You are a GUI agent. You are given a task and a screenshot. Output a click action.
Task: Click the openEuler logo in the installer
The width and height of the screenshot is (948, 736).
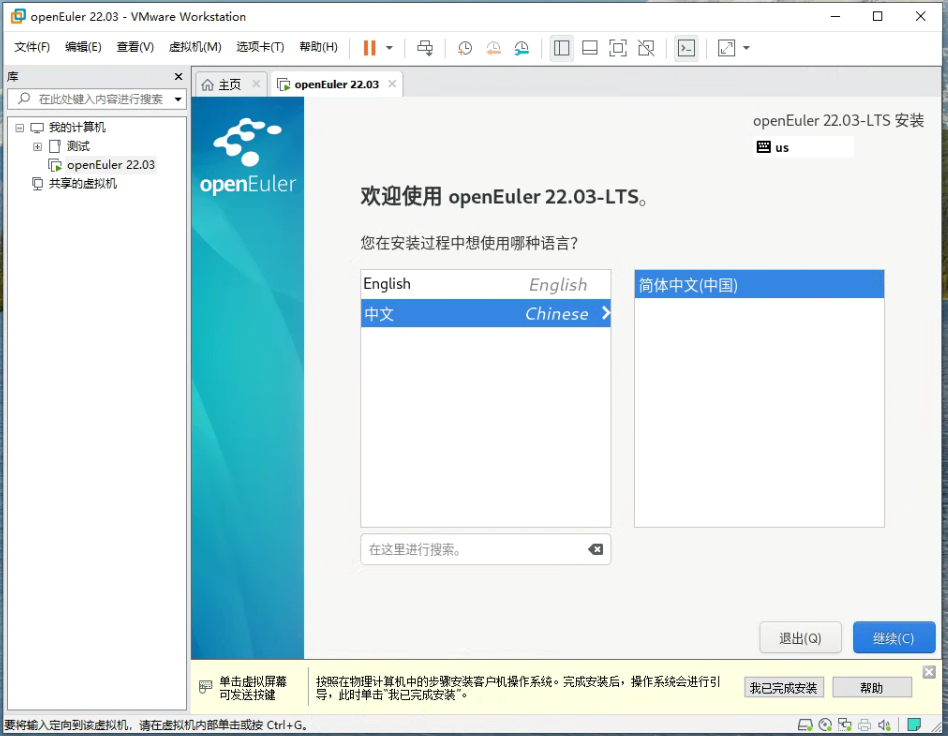(x=248, y=156)
